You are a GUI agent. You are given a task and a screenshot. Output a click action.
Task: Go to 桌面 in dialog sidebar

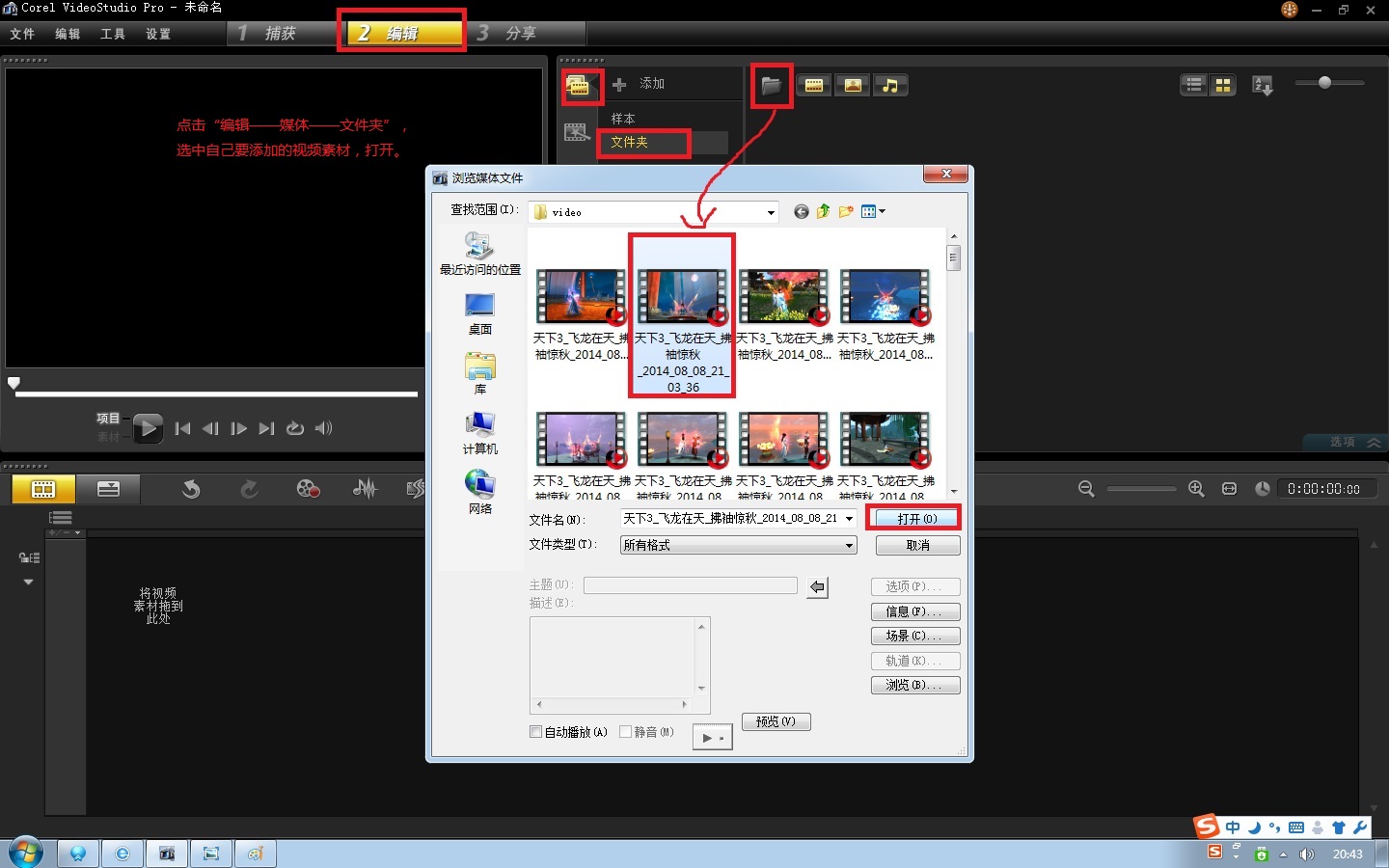coord(479,314)
